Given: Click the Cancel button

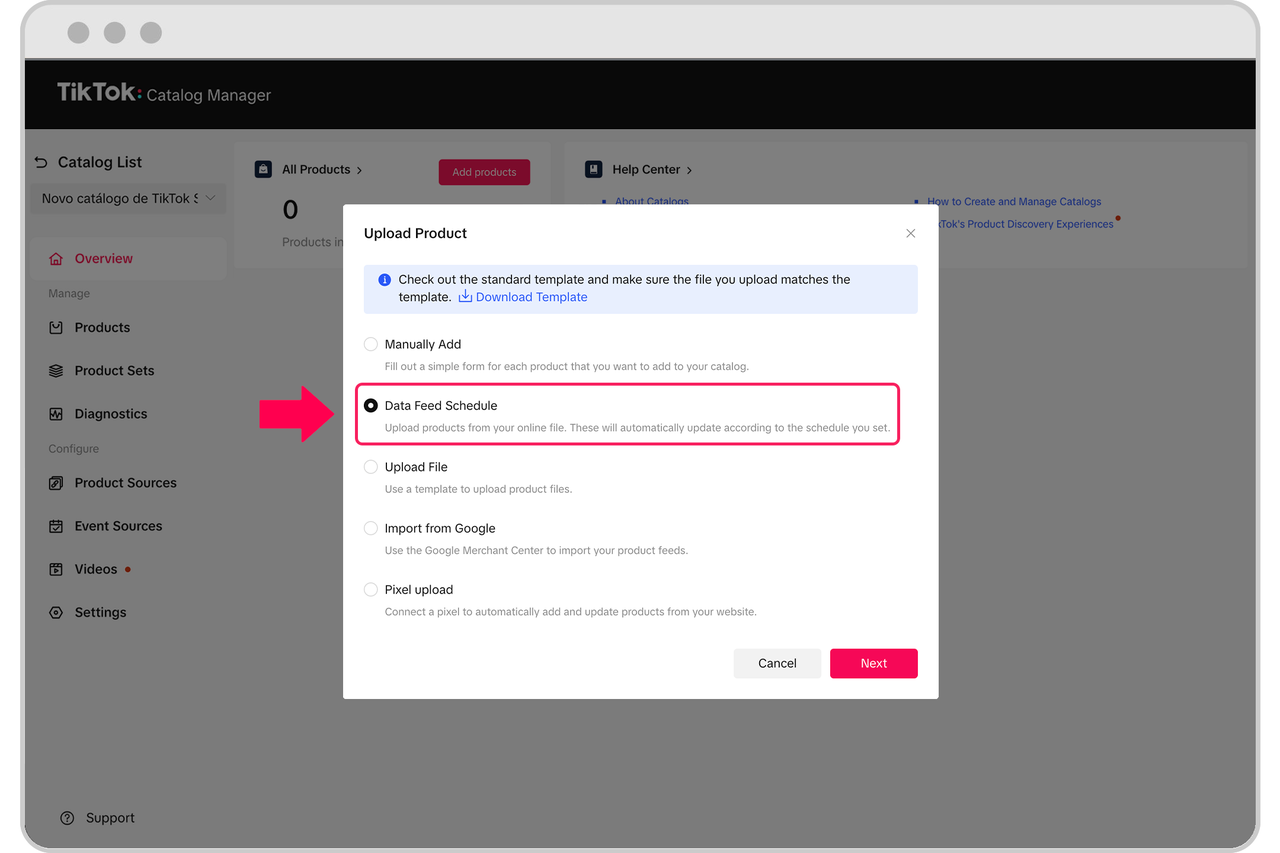Looking at the screenshot, I should 777,663.
